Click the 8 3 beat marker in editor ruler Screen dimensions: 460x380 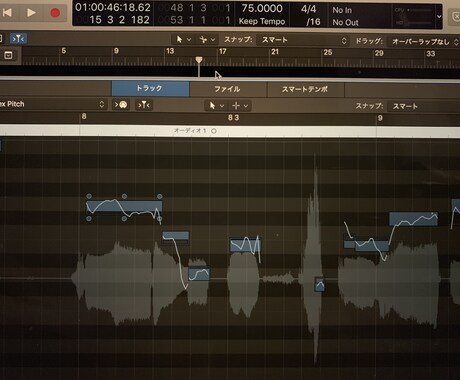[234, 118]
